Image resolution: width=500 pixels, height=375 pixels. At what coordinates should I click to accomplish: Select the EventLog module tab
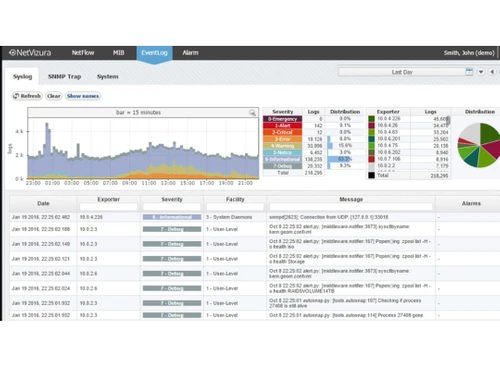click(154, 53)
